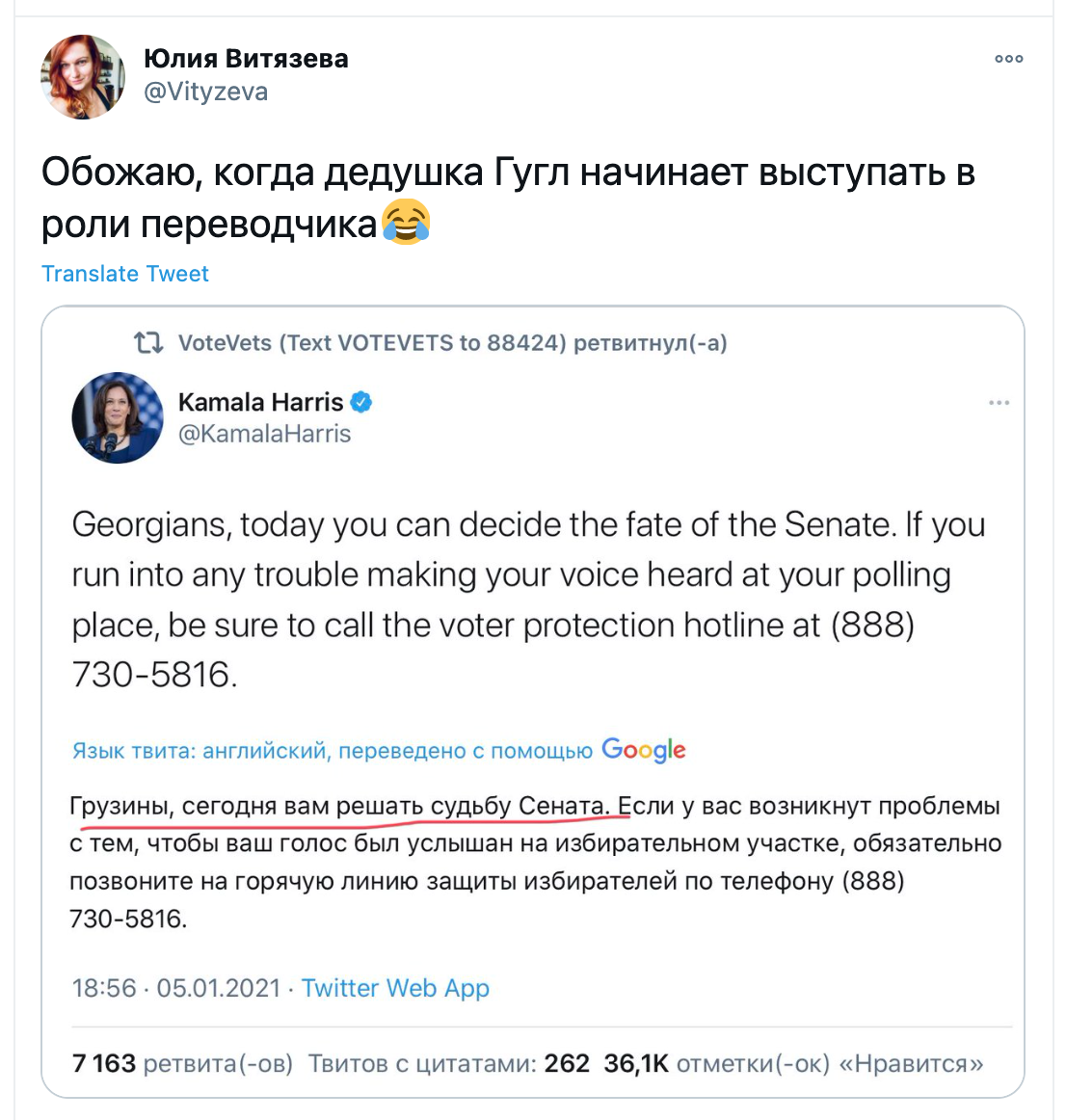Image resolution: width=1066 pixels, height=1120 pixels.
Task: Open the Kamala Harris display name
Action: 261,402
